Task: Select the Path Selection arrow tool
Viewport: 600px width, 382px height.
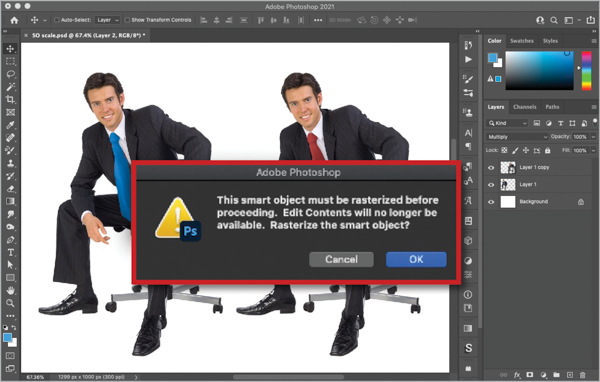Action: (x=10, y=265)
